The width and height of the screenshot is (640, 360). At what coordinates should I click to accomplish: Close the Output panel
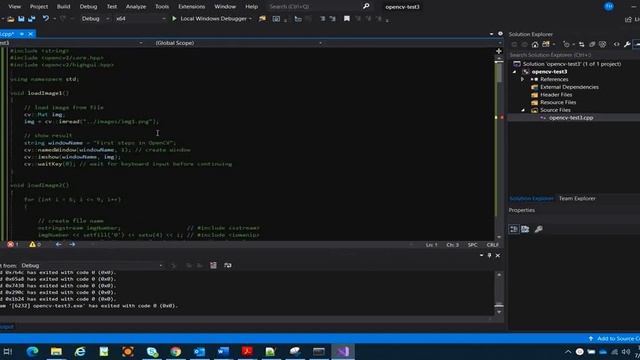click(x=498, y=256)
